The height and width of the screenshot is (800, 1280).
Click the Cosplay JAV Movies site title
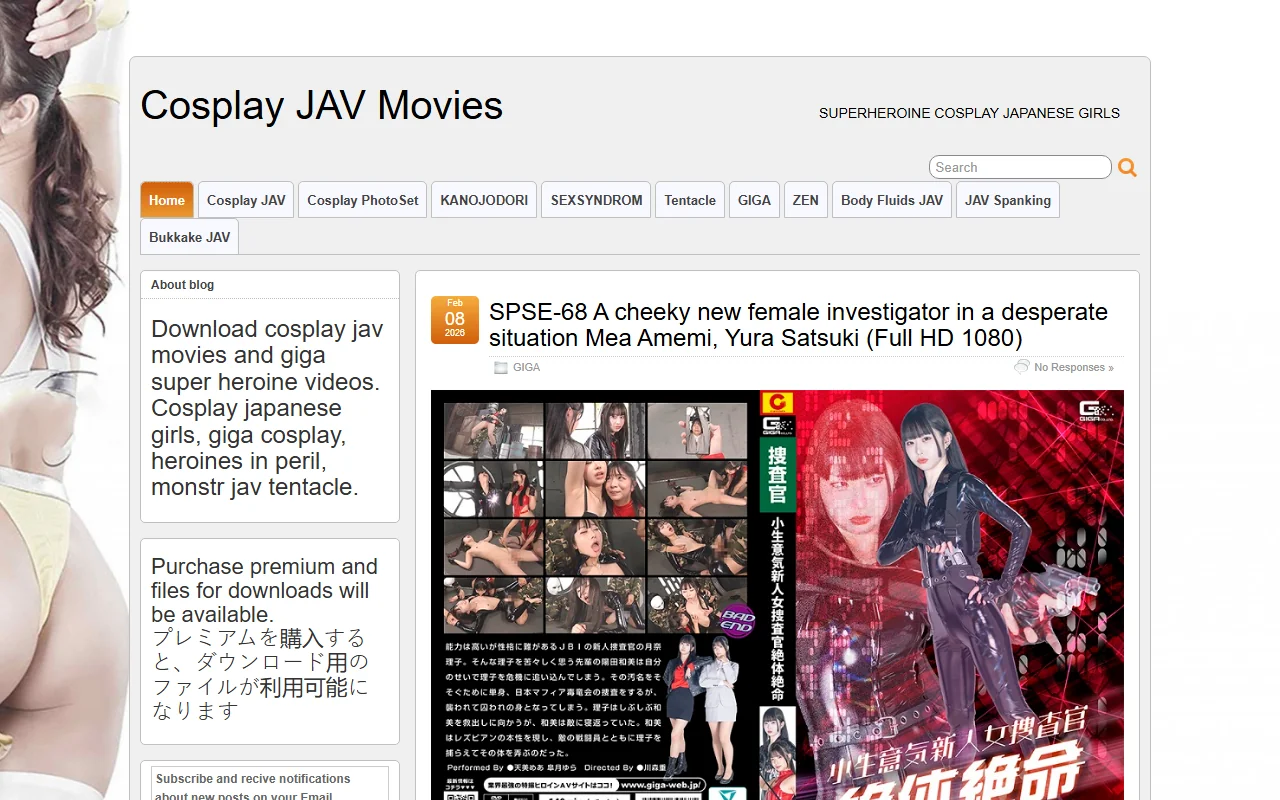[x=321, y=106]
